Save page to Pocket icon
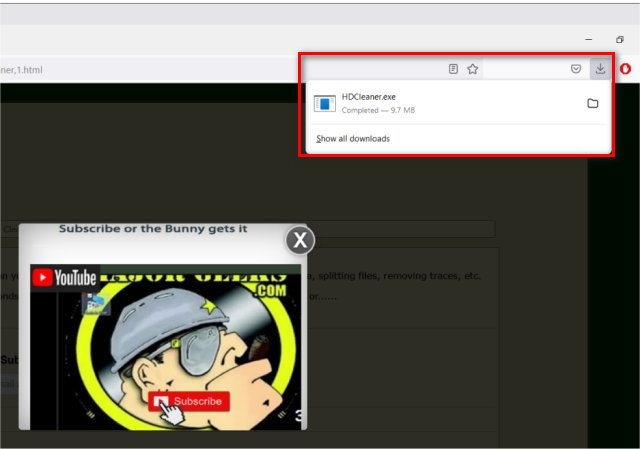Viewport: 640px width, 449px height. click(576, 69)
